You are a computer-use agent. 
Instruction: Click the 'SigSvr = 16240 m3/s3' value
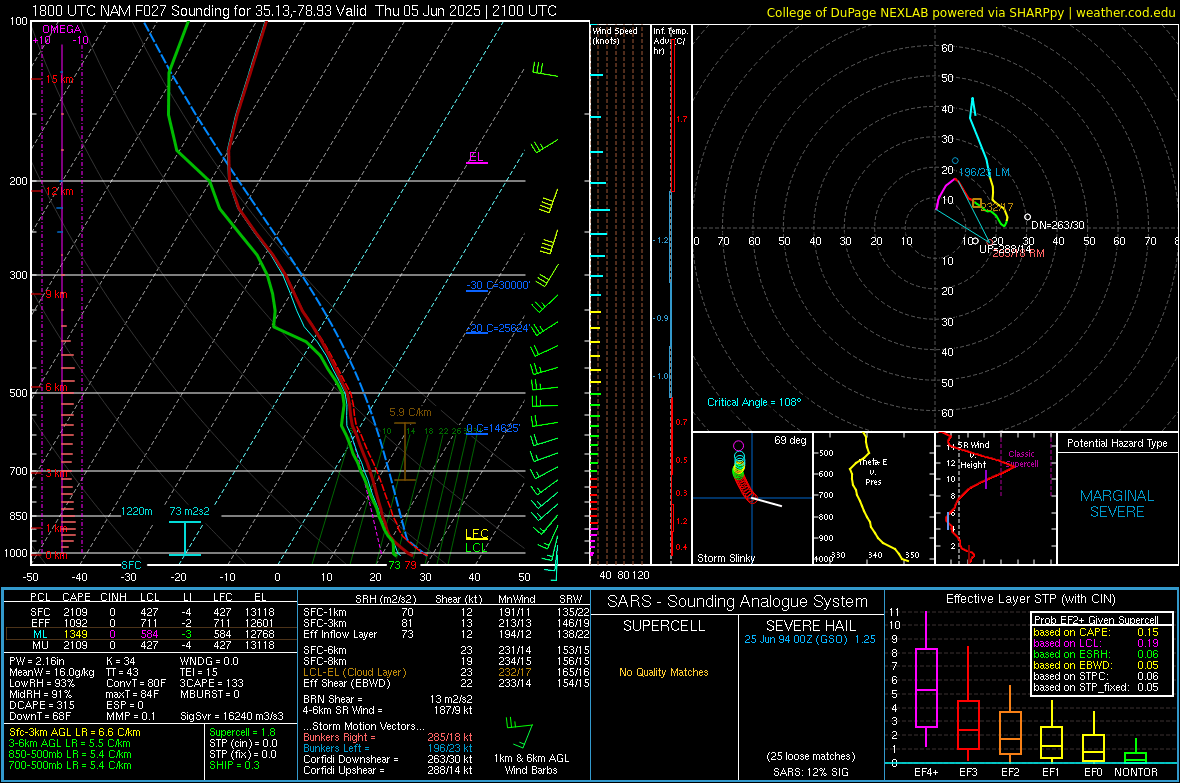232,716
